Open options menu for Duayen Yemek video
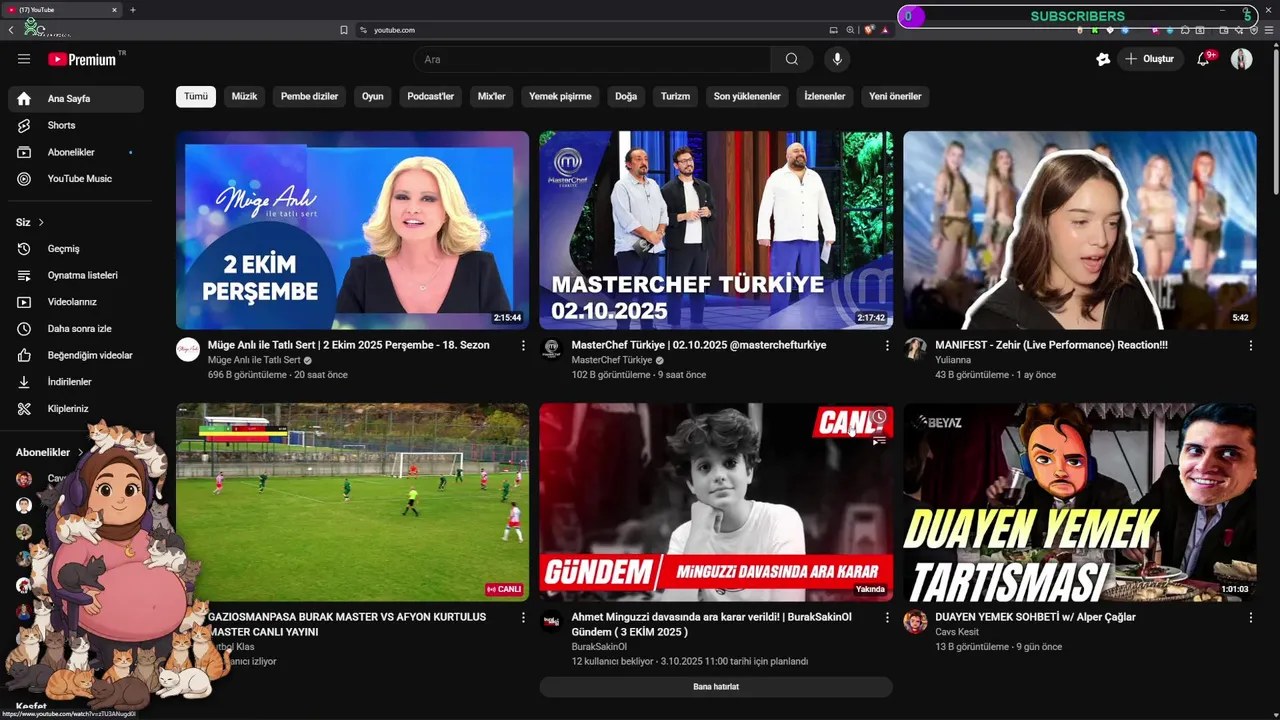The width and height of the screenshot is (1280, 720). click(1250, 617)
